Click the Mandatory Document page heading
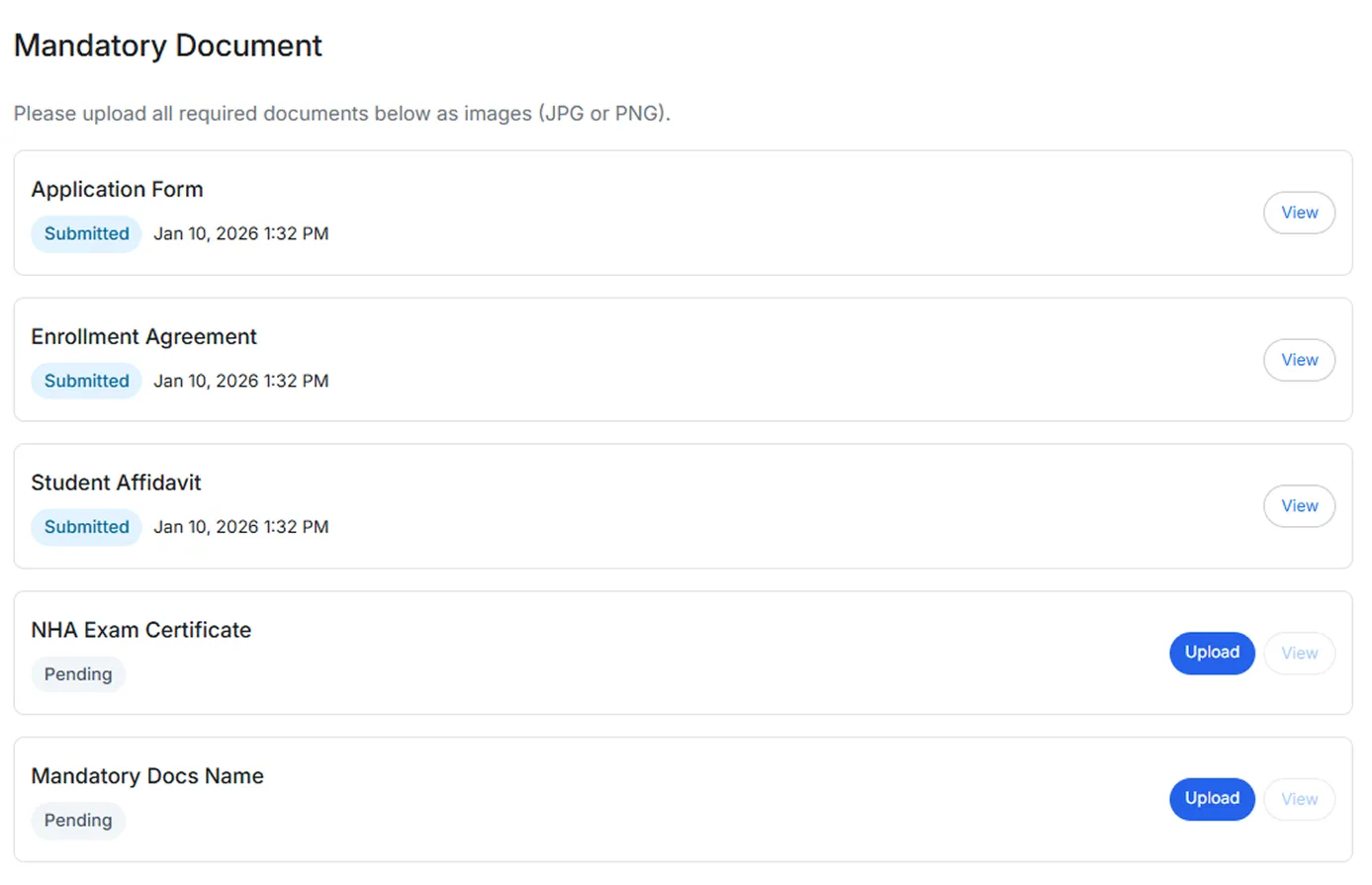1372x885 pixels. (x=168, y=45)
